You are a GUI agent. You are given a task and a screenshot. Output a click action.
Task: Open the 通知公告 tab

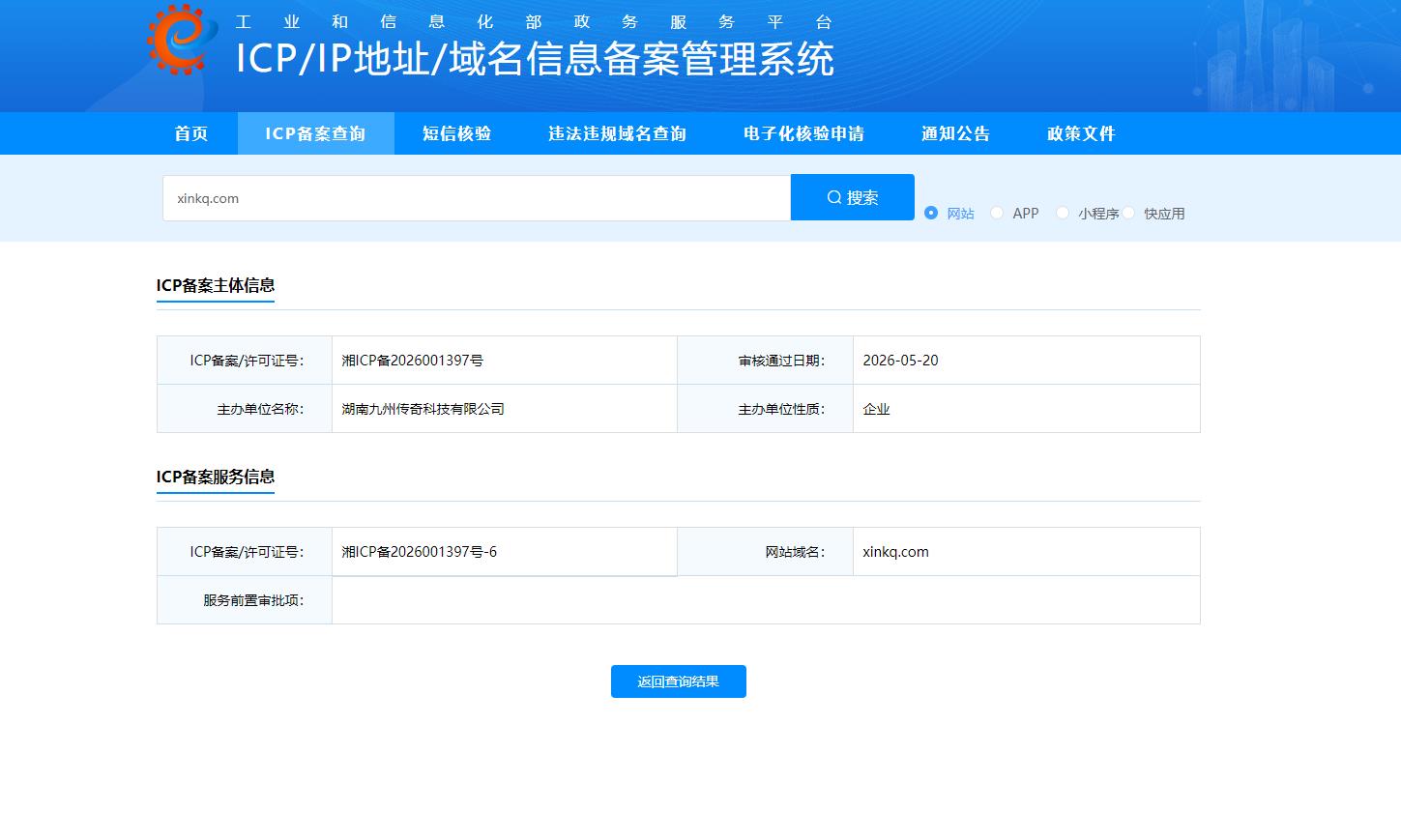coord(956,133)
